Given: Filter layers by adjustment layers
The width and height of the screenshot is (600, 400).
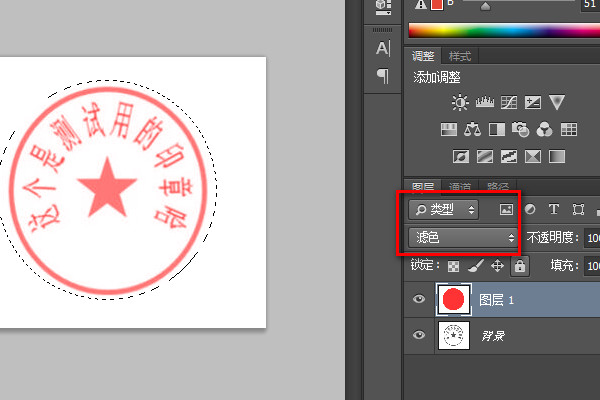Looking at the screenshot, I should click(530, 209).
